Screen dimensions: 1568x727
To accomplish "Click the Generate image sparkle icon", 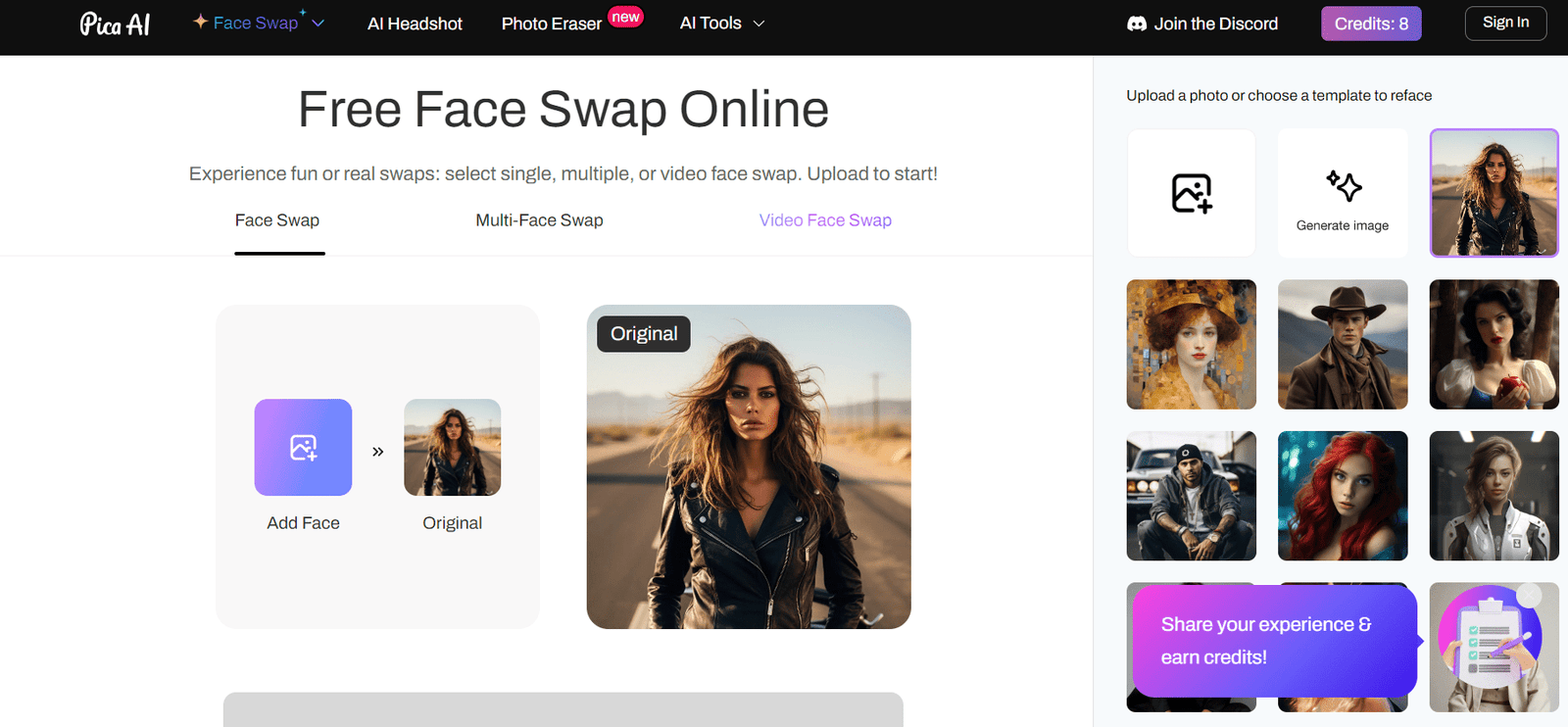I will [1343, 185].
